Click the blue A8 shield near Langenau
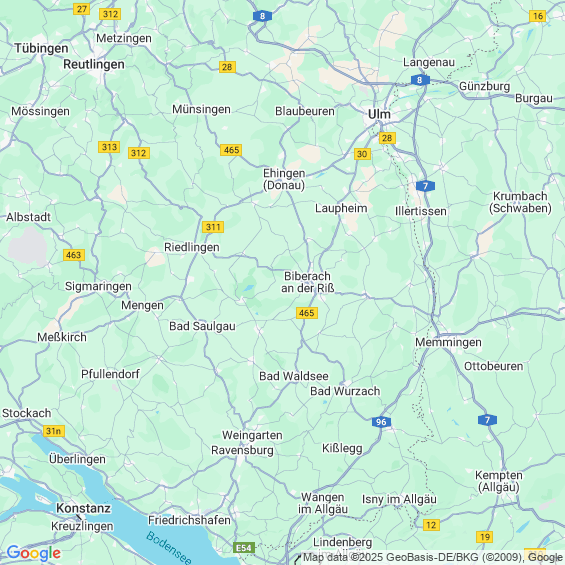565x565 pixels. [x=420, y=80]
